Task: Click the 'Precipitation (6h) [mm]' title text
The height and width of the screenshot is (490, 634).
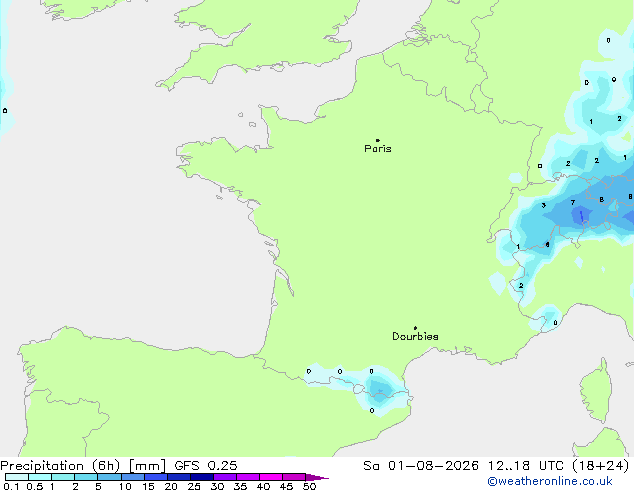Action: pyautogui.click(x=83, y=466)
